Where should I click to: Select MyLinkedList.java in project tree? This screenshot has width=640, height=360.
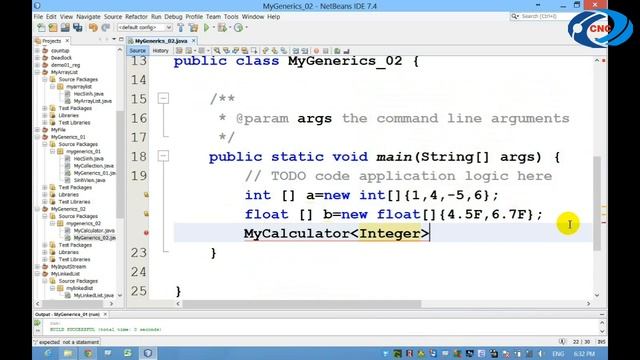click(x=93, y=295)
